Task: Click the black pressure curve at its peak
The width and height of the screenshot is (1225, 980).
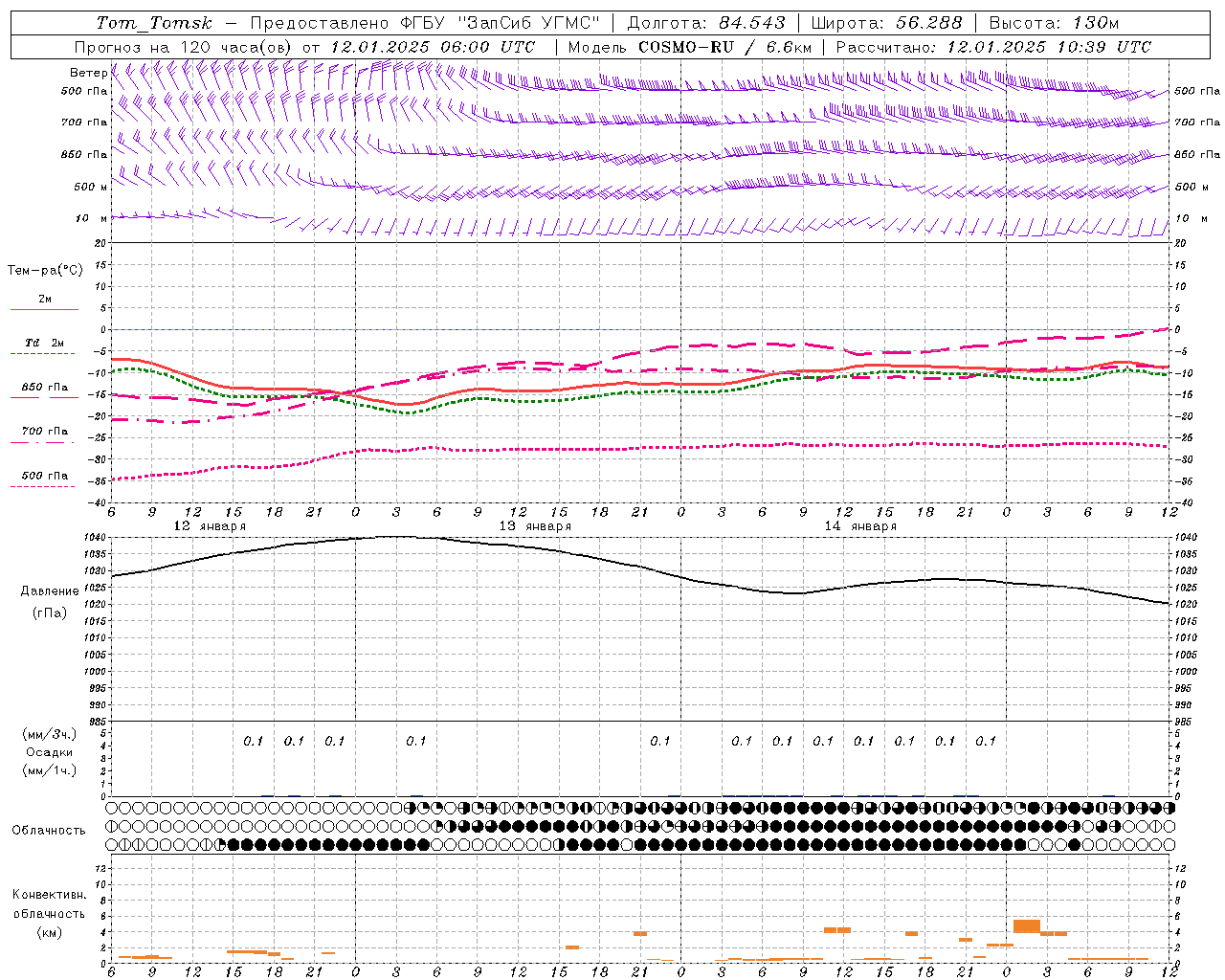Action: [x=397, y=537]
